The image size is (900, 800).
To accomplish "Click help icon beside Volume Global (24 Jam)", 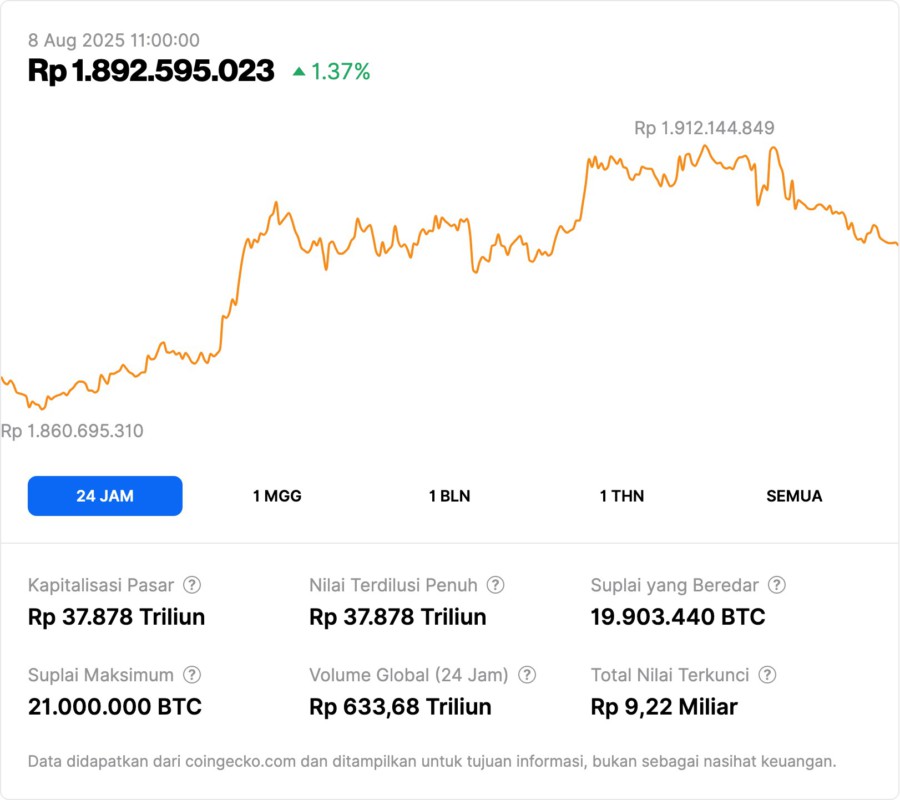I will pos(527,675).
